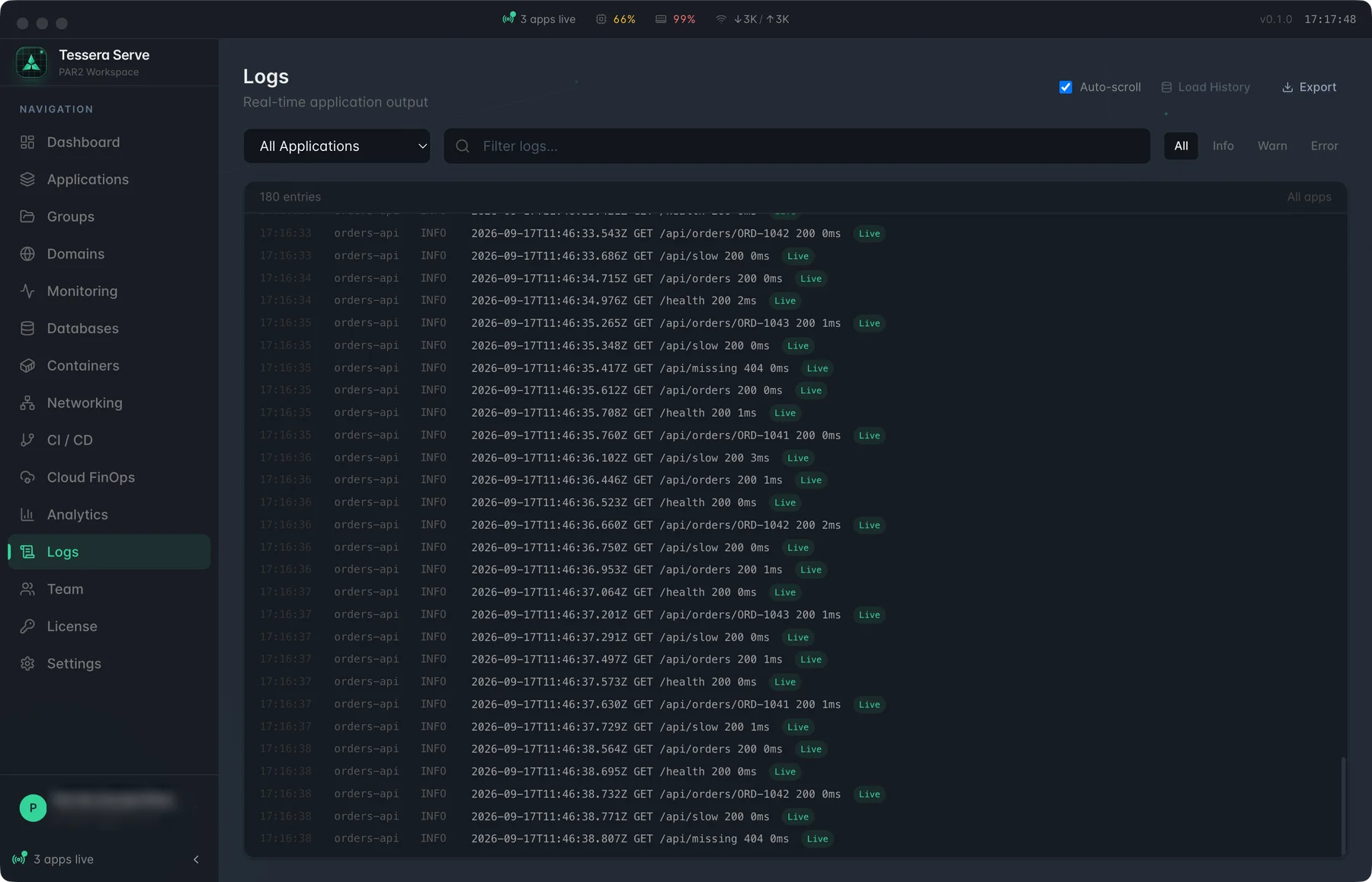The width and height of the screenshot is (1372, 882).
Task: Select the Warn log level tab
Action: [x=1272, y=146]
